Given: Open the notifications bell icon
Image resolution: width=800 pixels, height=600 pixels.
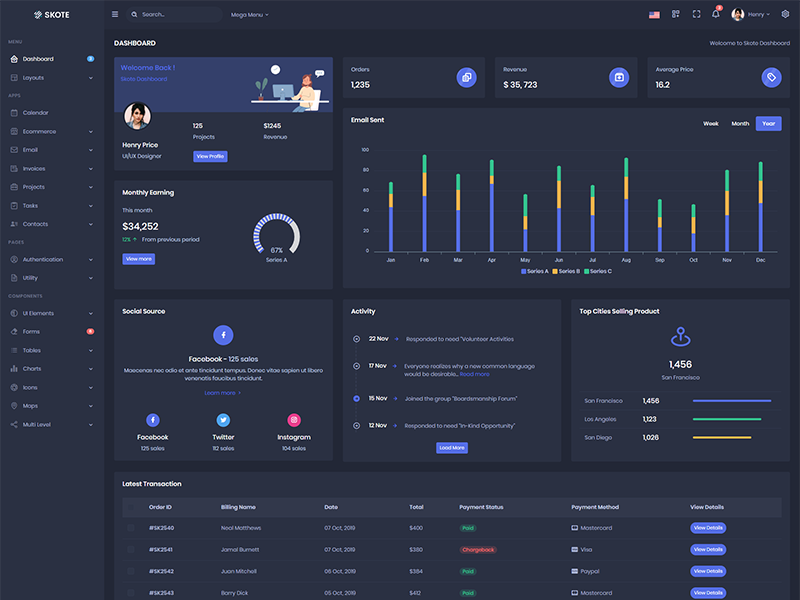Looking at the screenshot, I should click(716, 14).
